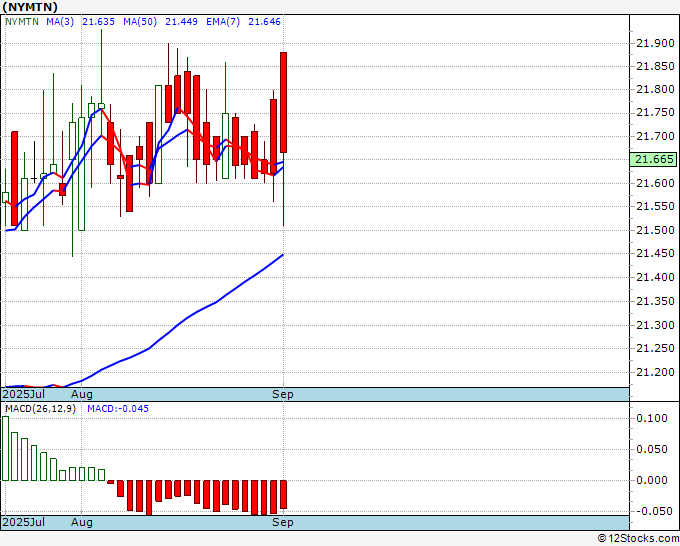
Task: Select the NYMTN ticker label in legend
Action: click(22, 22)
